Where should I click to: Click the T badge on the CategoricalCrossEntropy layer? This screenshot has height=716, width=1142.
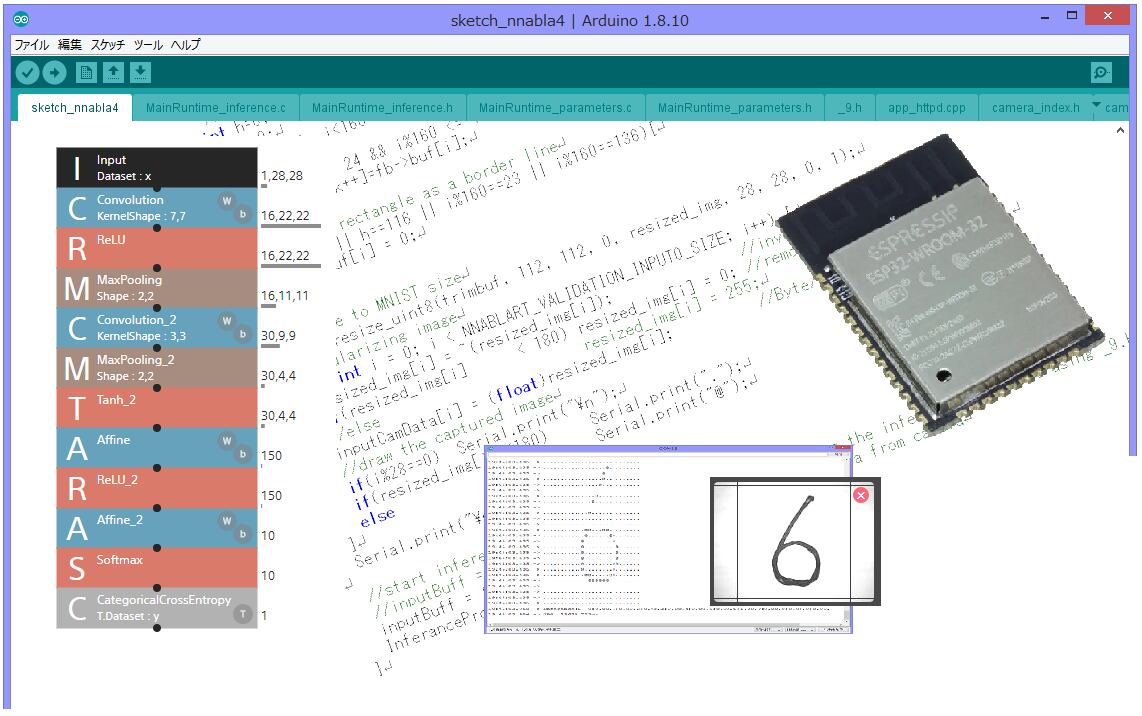243,615
